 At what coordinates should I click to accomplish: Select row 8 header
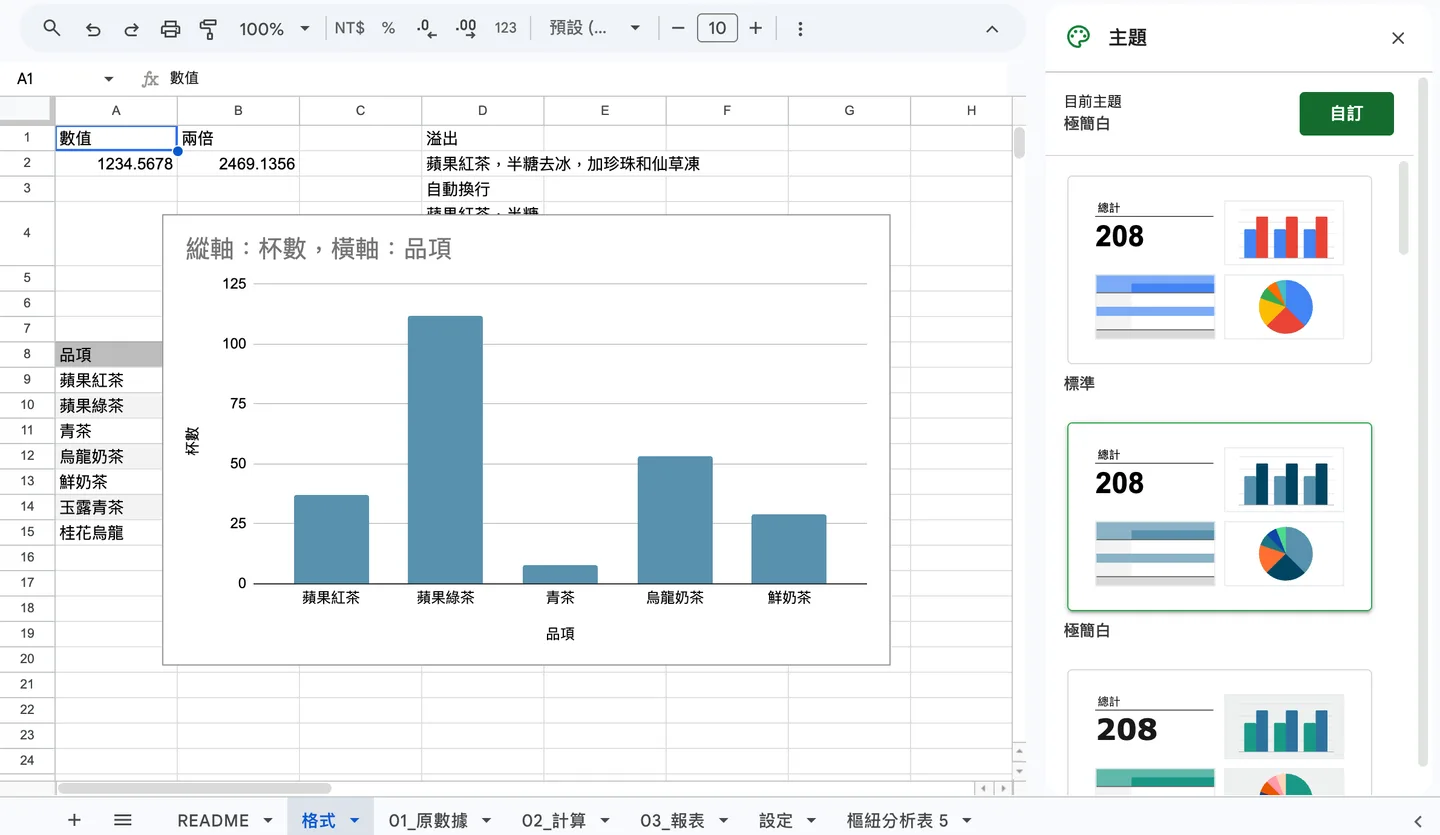click(x=27, y=354)
